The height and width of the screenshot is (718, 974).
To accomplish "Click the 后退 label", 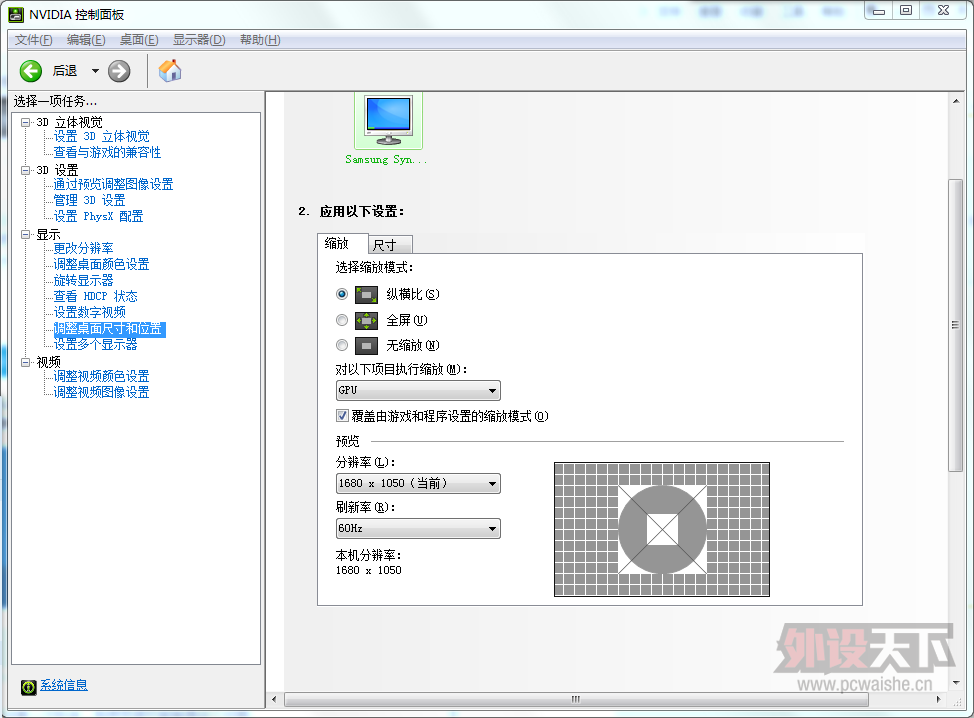I will (x=65, y=71).
